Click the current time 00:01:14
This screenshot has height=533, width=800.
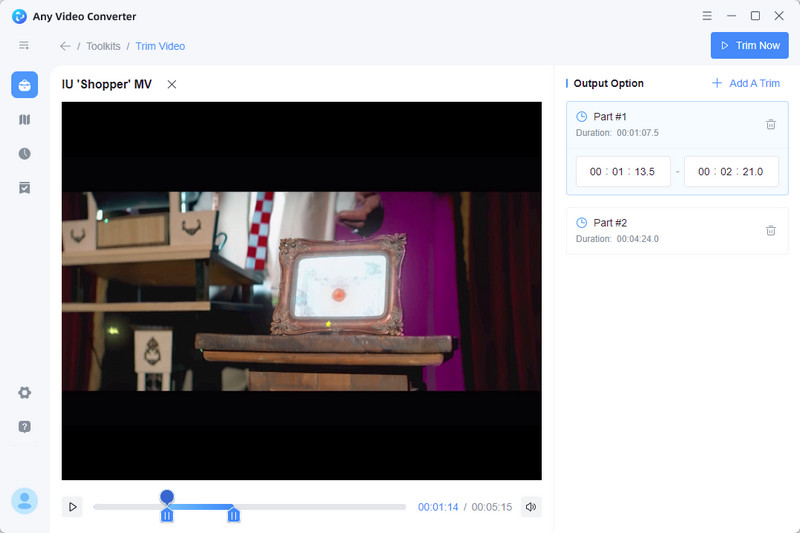point(438,507)
